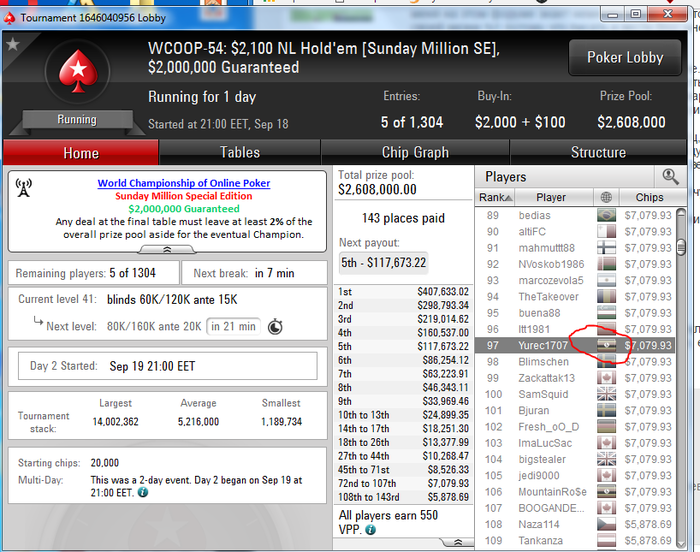Switch to the Home tab
This screenshot has height=552, width=700.
tap(81, 153)
